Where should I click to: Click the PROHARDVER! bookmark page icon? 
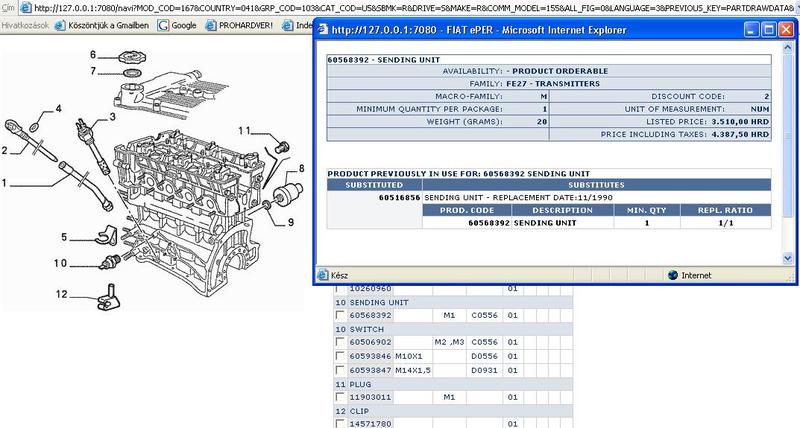tap(211, 25)
